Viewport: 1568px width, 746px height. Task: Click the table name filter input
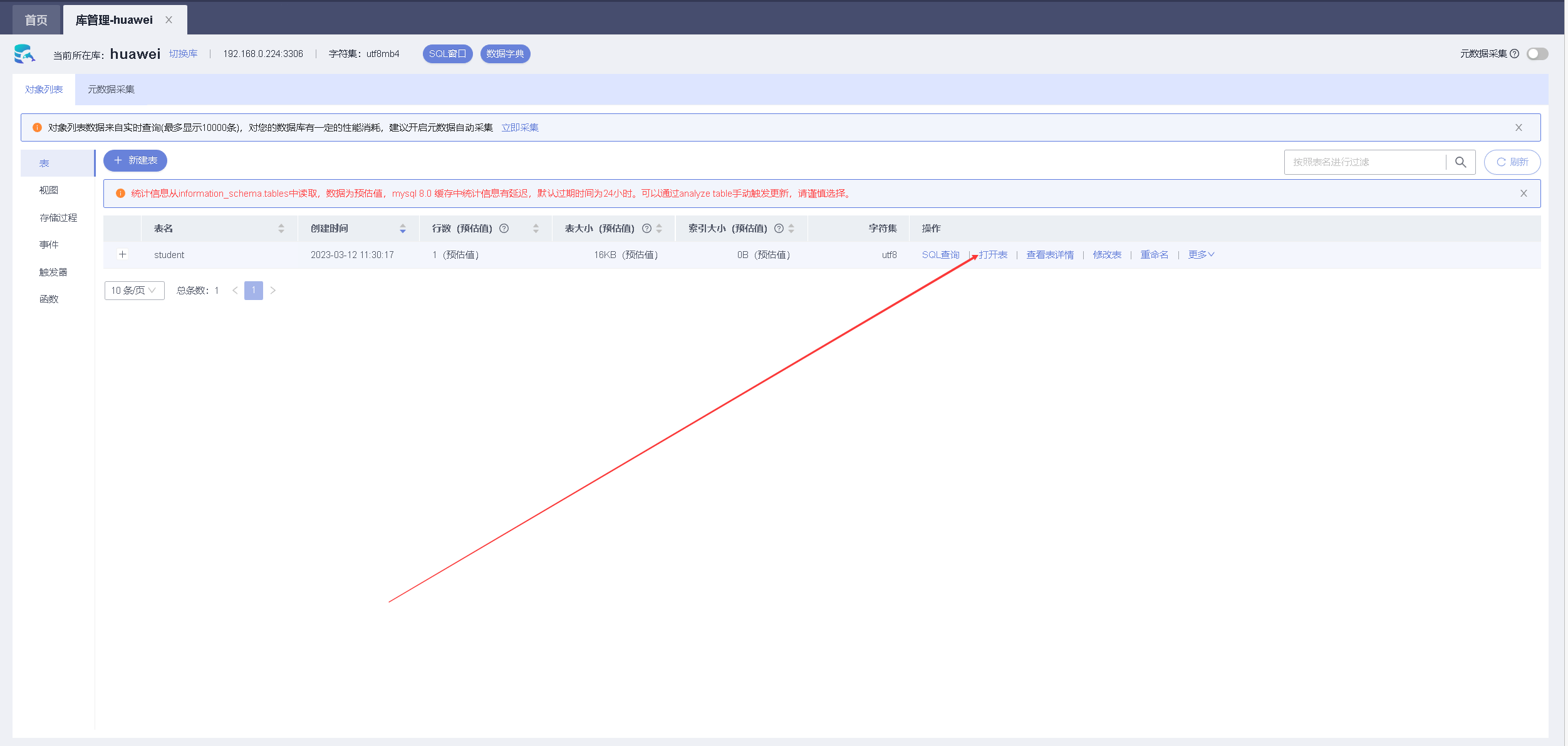click(1364, 162)
